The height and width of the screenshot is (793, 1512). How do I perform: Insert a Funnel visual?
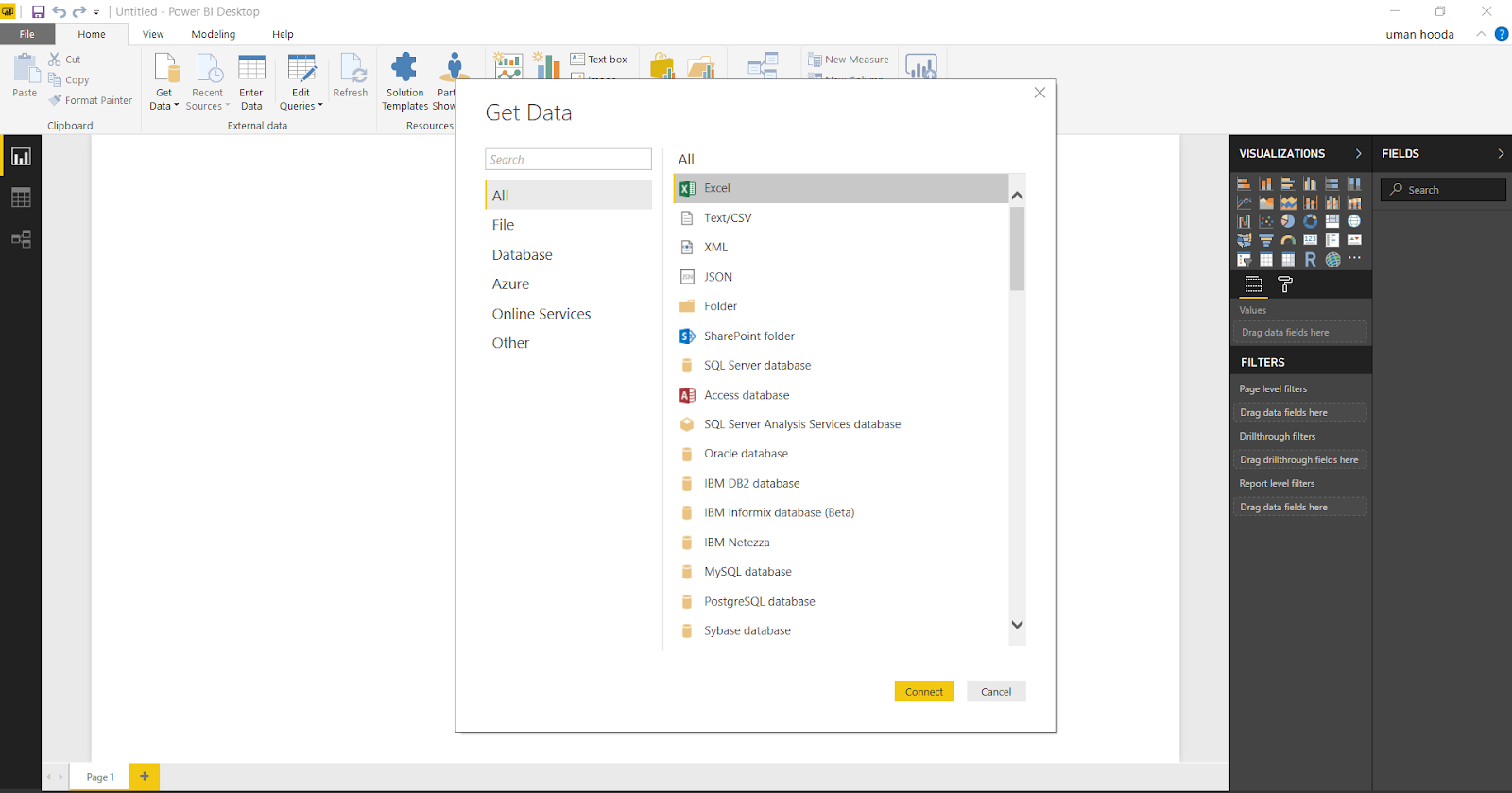[x=1266, y=240]
